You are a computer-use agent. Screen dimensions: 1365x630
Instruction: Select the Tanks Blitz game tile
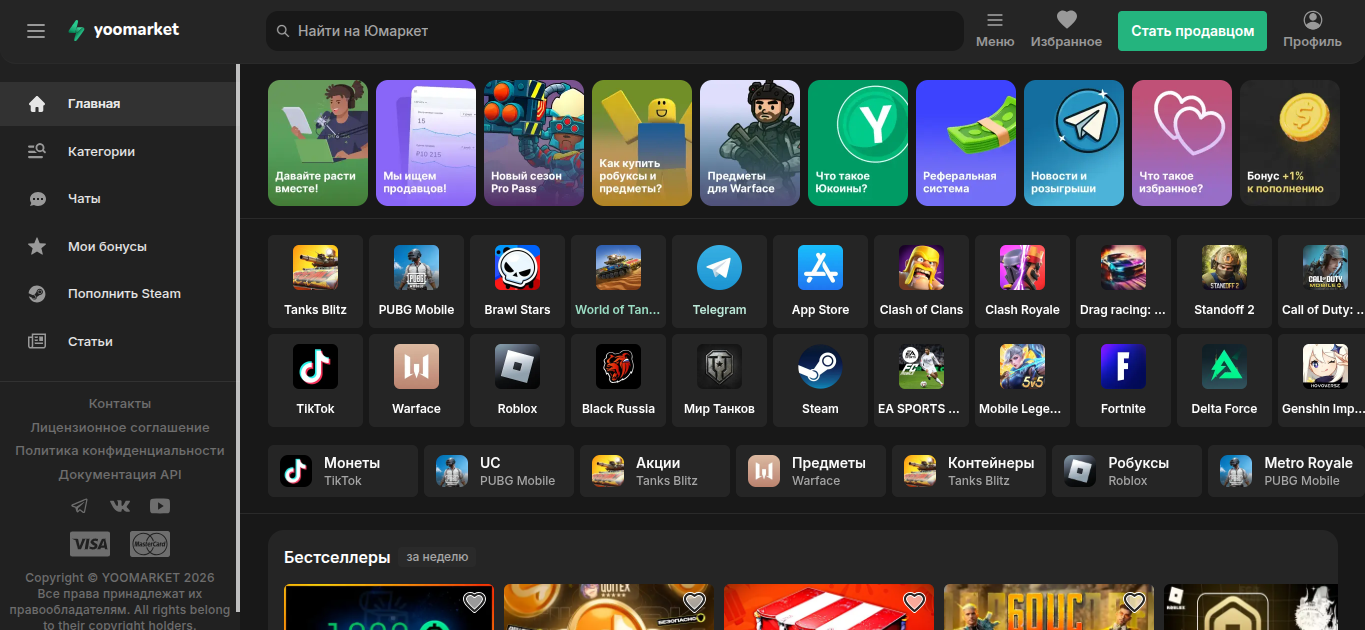coord(315,281)
